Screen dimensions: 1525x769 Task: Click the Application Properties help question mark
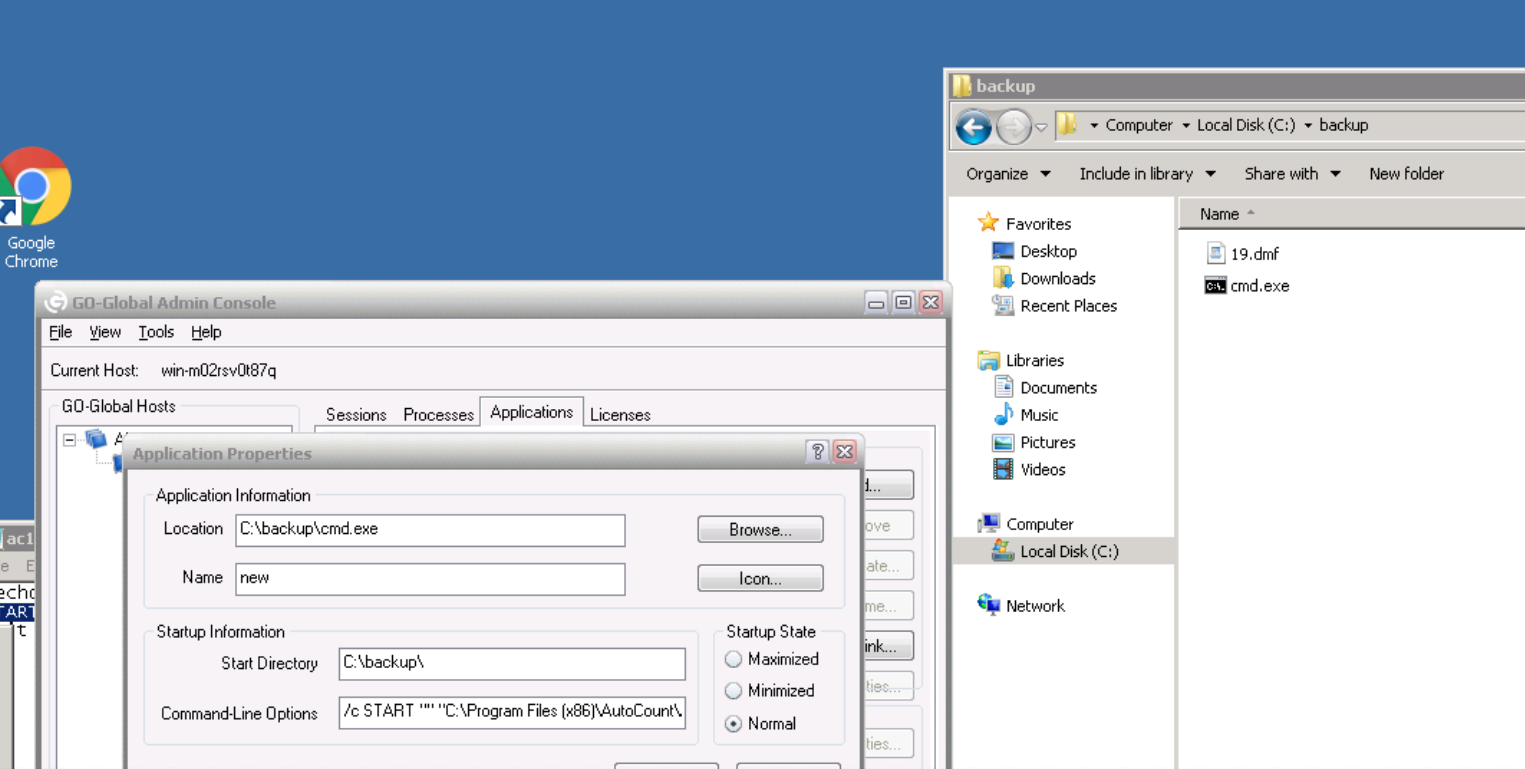[x=817, y=452]
